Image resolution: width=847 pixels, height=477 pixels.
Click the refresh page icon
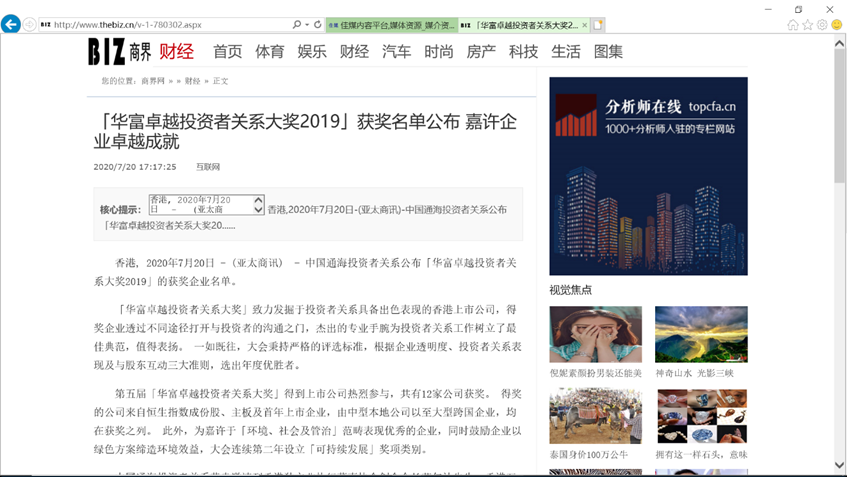[318, 24]
